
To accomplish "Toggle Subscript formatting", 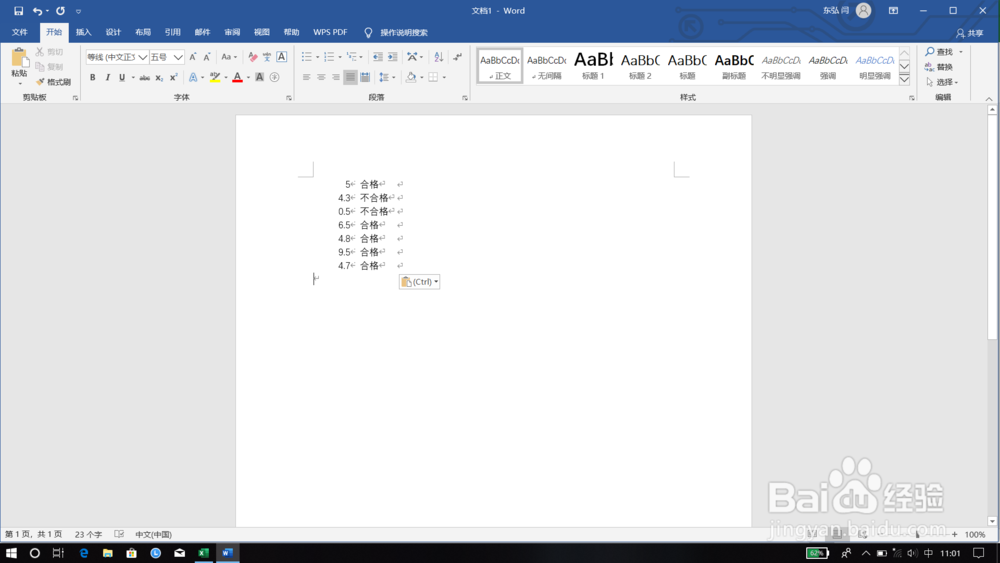I will (x=159, y=77).
